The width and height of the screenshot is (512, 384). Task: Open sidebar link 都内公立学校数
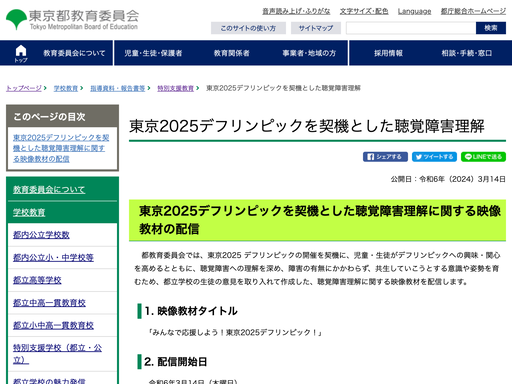[41, 235]
